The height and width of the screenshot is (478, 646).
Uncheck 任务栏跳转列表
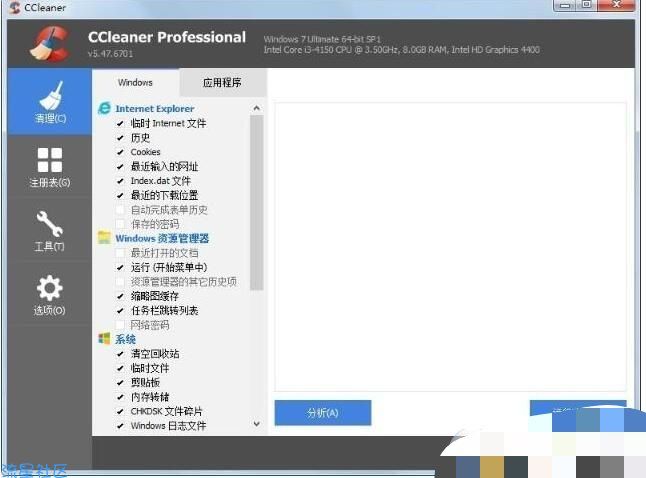pyautogui.click(x=120, y=310)
